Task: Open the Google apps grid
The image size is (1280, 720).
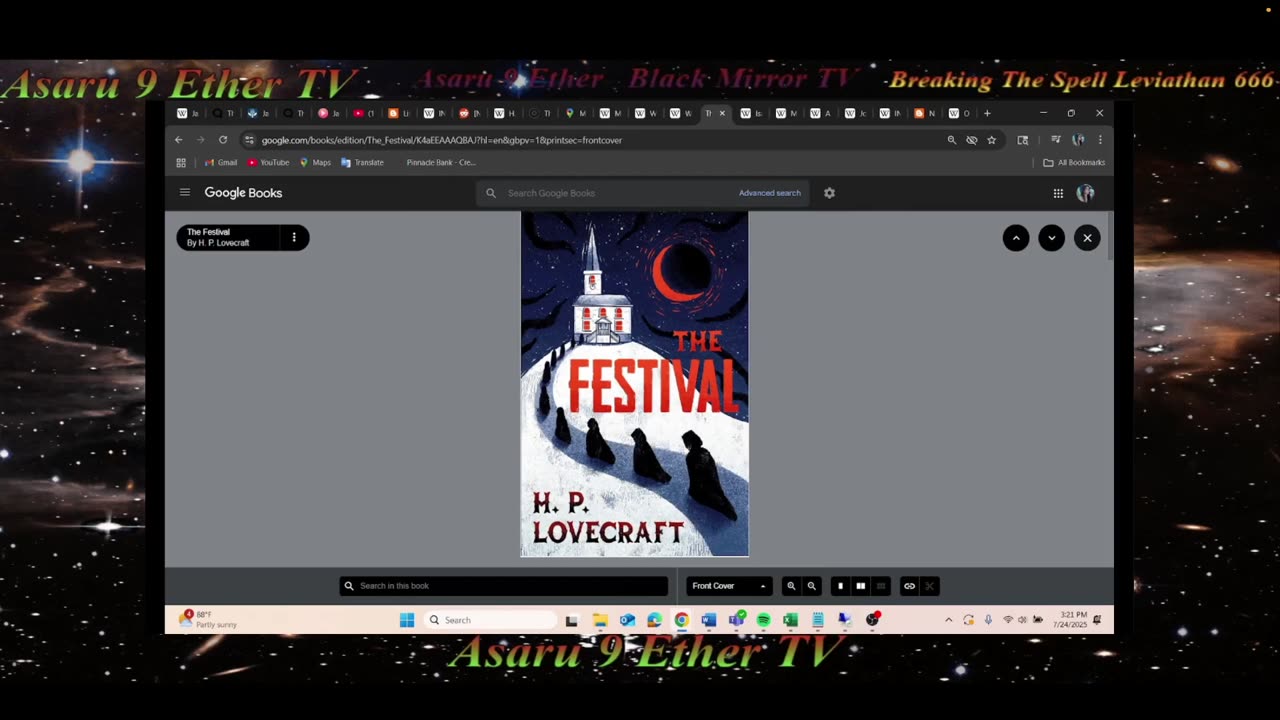Action: 1058,193
